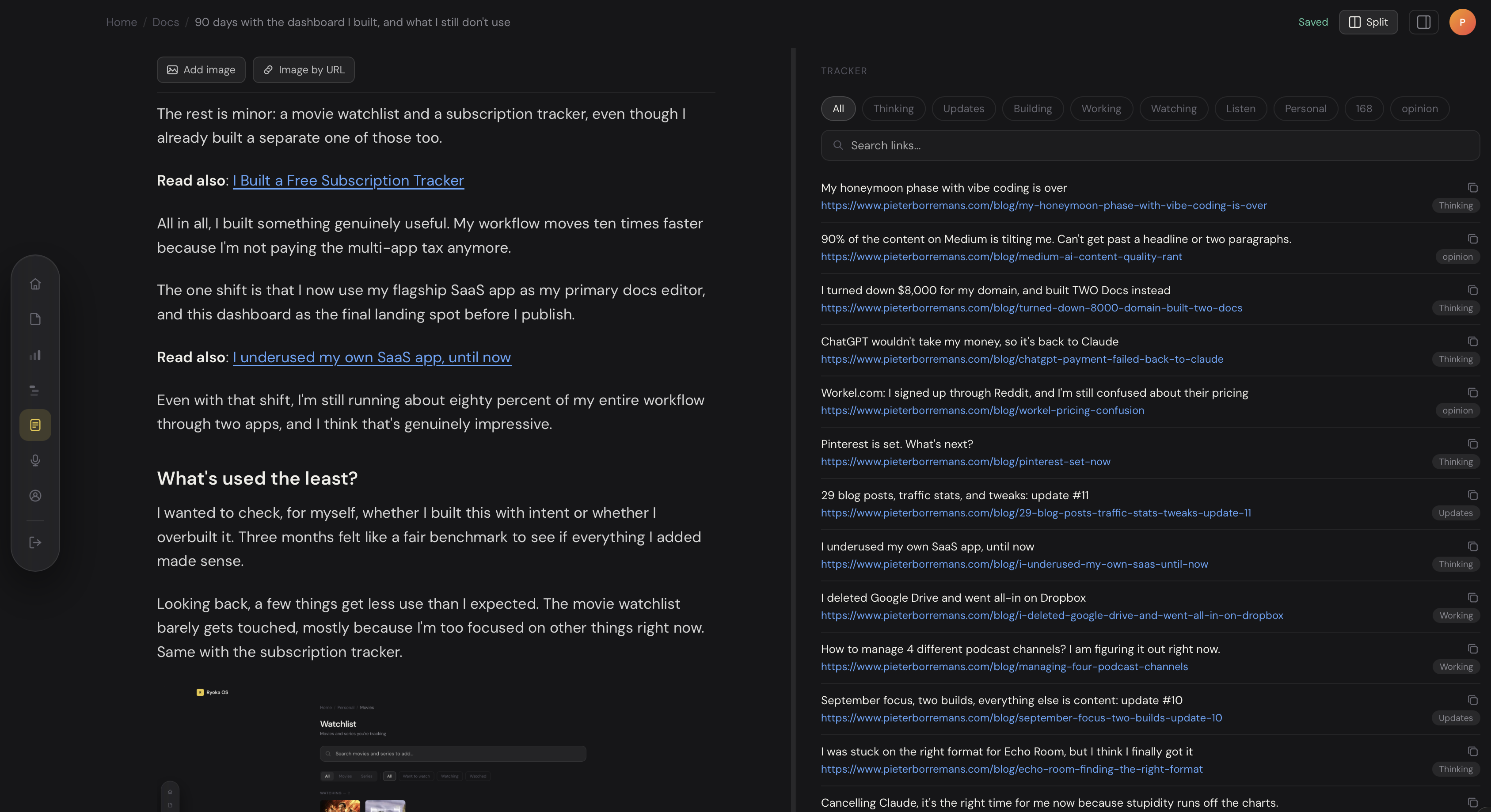Toggle the Split view button
Screen dimensions: 1491x812
tap(1368, 22)
